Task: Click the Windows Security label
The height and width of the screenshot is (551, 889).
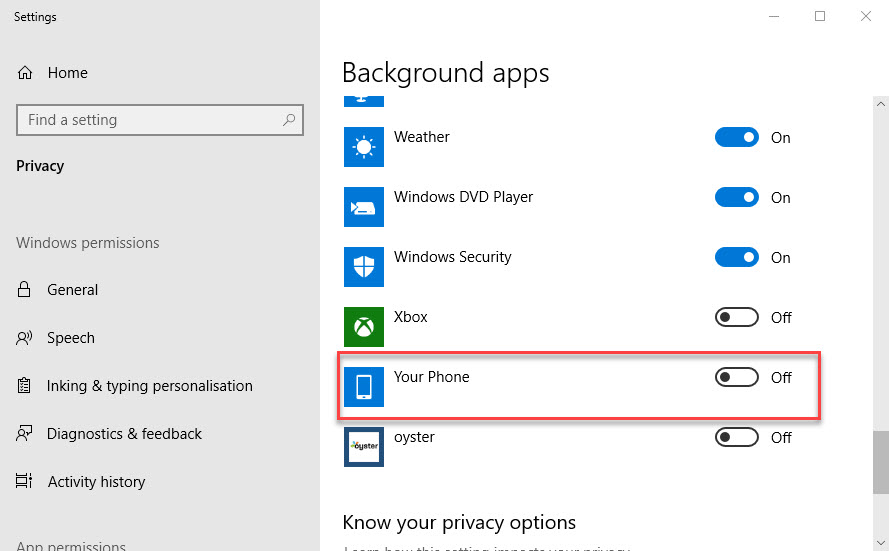Action: (452, 257)
